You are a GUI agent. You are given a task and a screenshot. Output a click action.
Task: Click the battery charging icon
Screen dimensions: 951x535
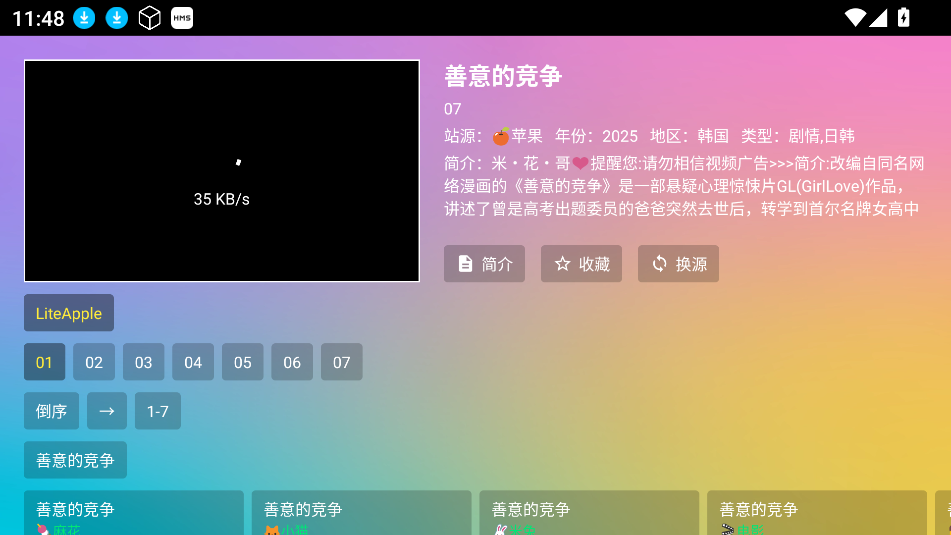coord(904,18)
